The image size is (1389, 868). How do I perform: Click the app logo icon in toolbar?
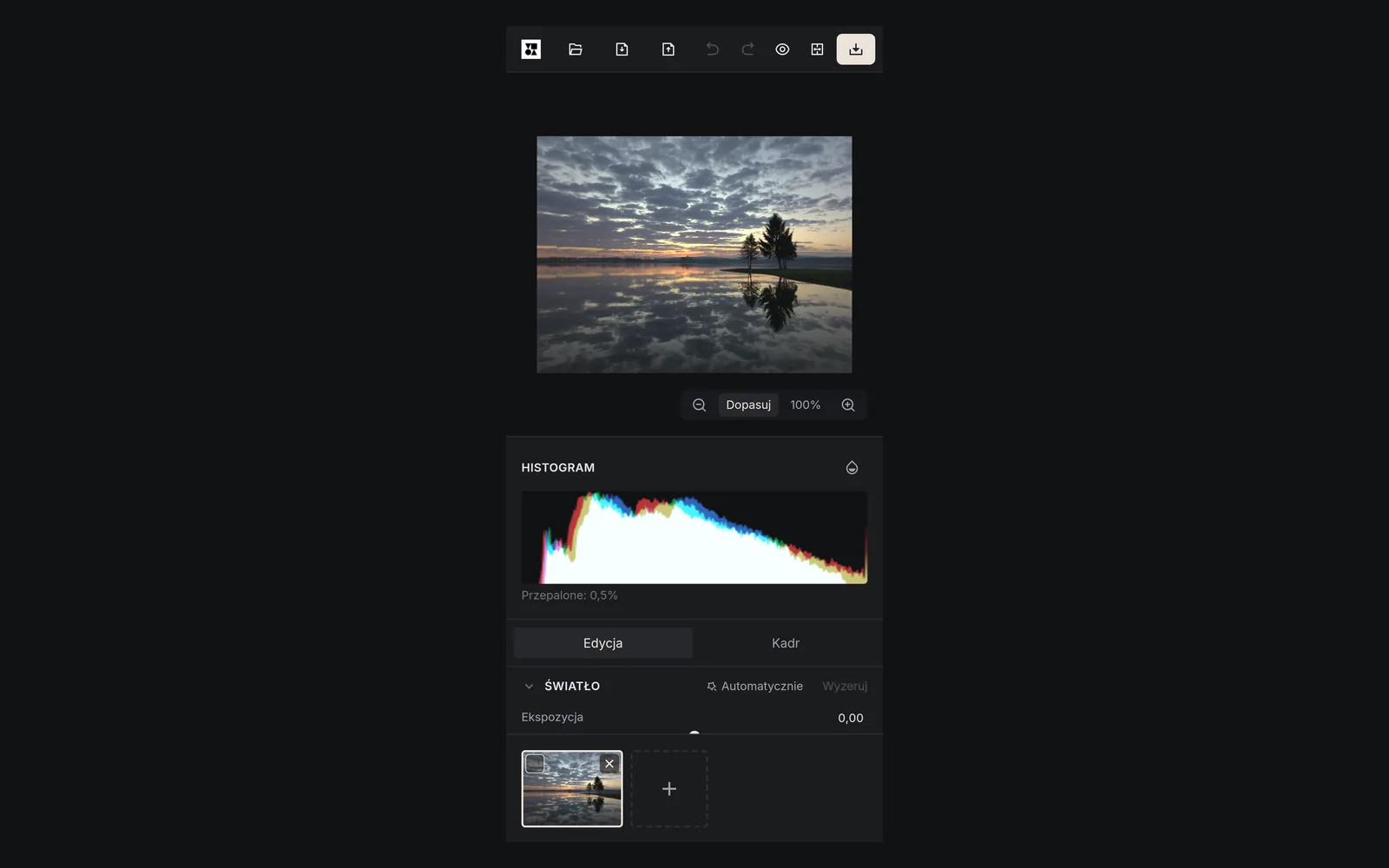point(530,49)
